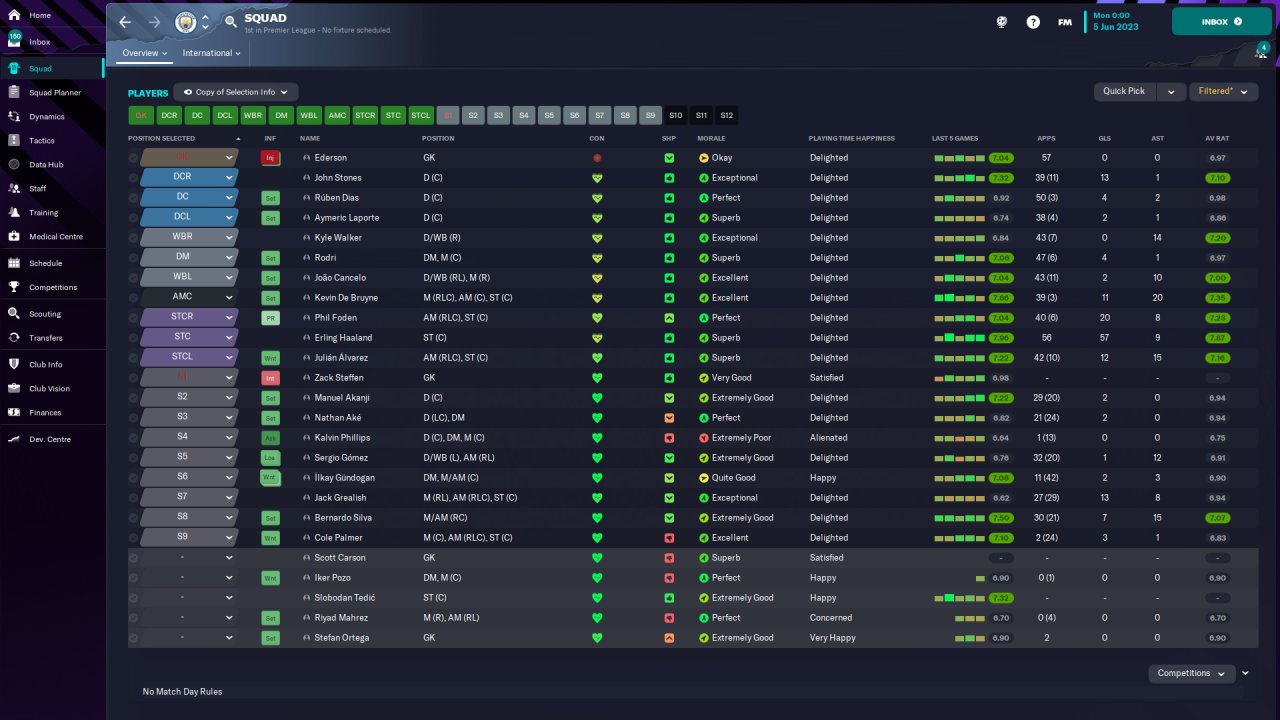Open the Competitions dropdown at the bottom
Screen dimensions: 1280x720
tap(1191, 673)
